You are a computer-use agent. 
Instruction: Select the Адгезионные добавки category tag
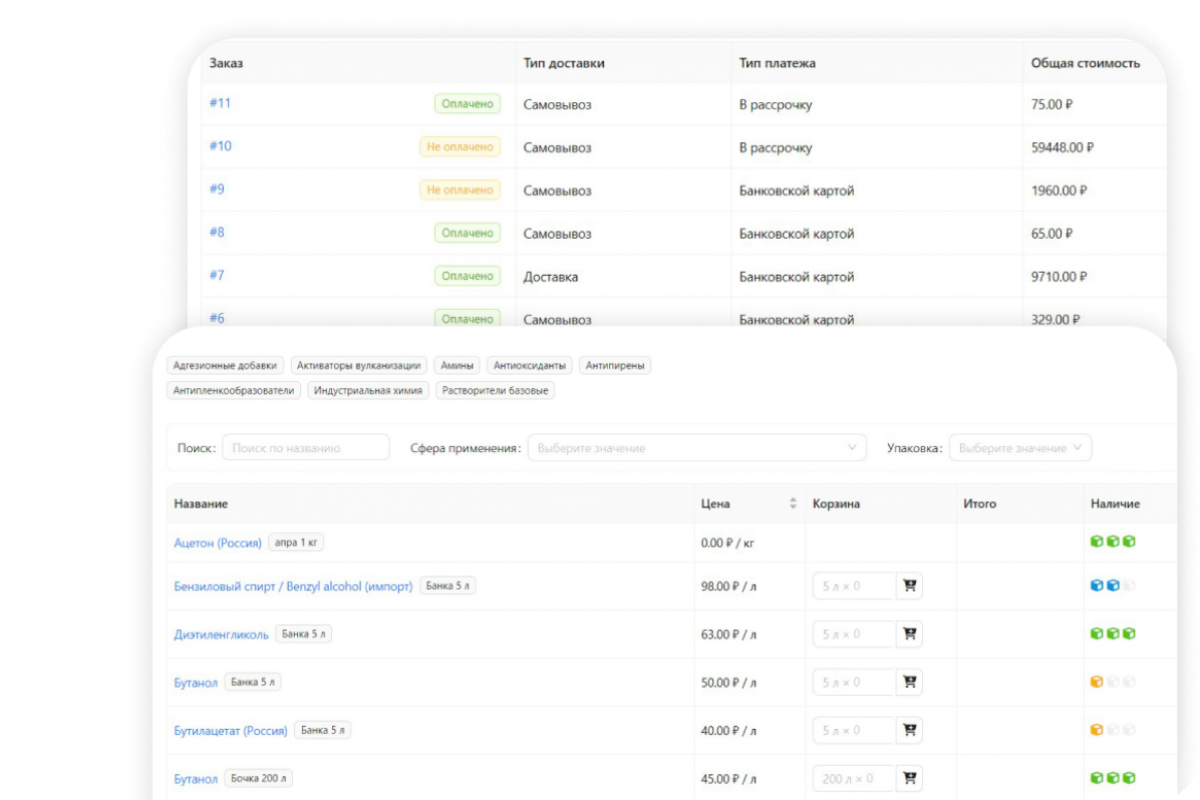(x=225, y=366)
